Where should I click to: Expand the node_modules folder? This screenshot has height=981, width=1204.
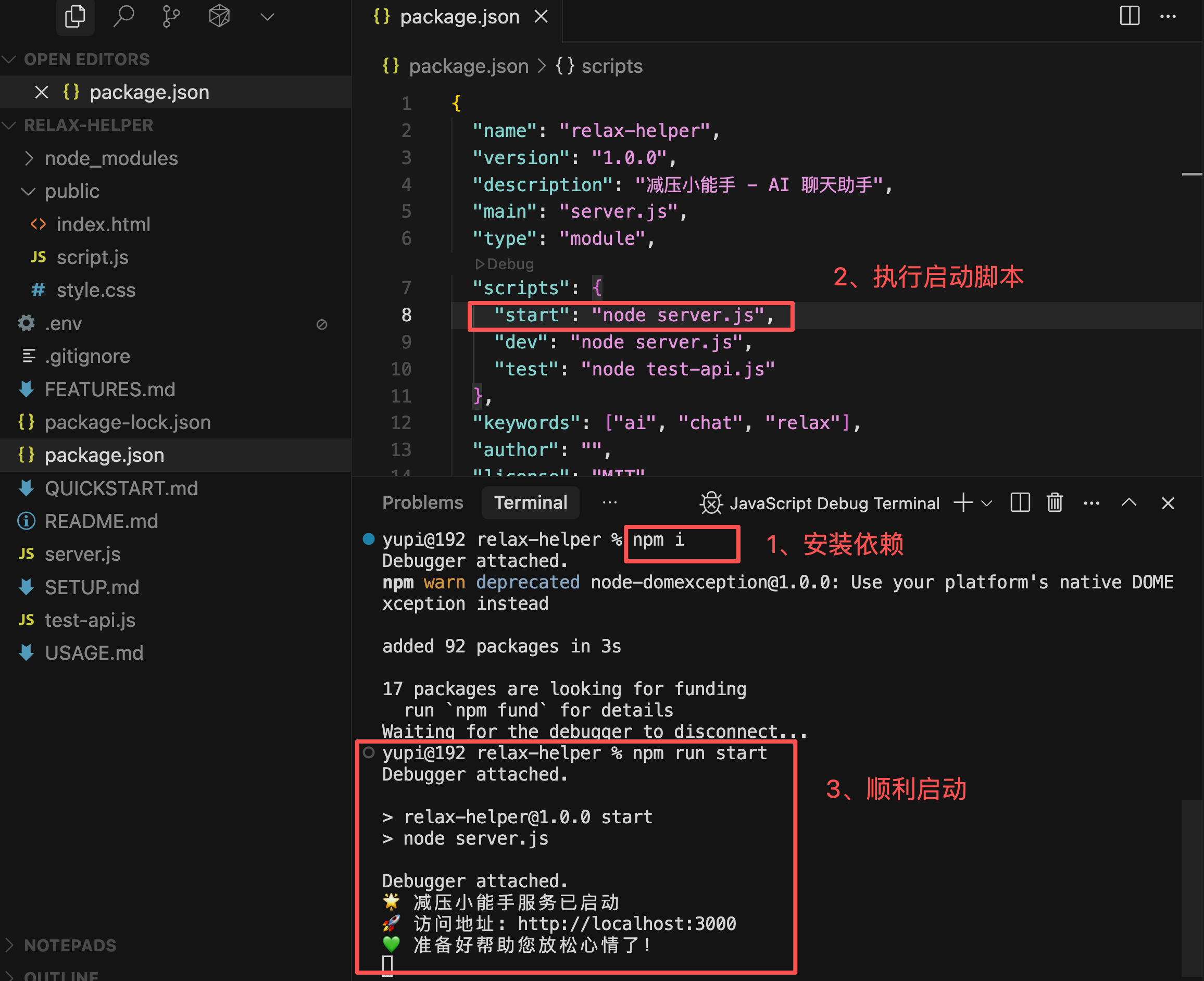coord(111,158)
